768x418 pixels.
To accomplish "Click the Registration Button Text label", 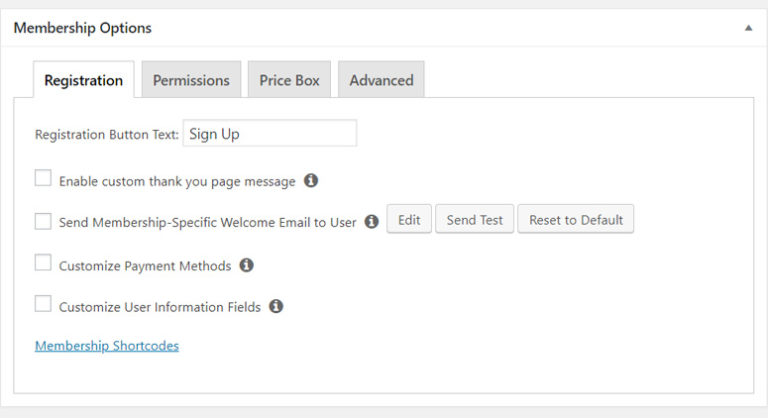I will click(107, 135).
